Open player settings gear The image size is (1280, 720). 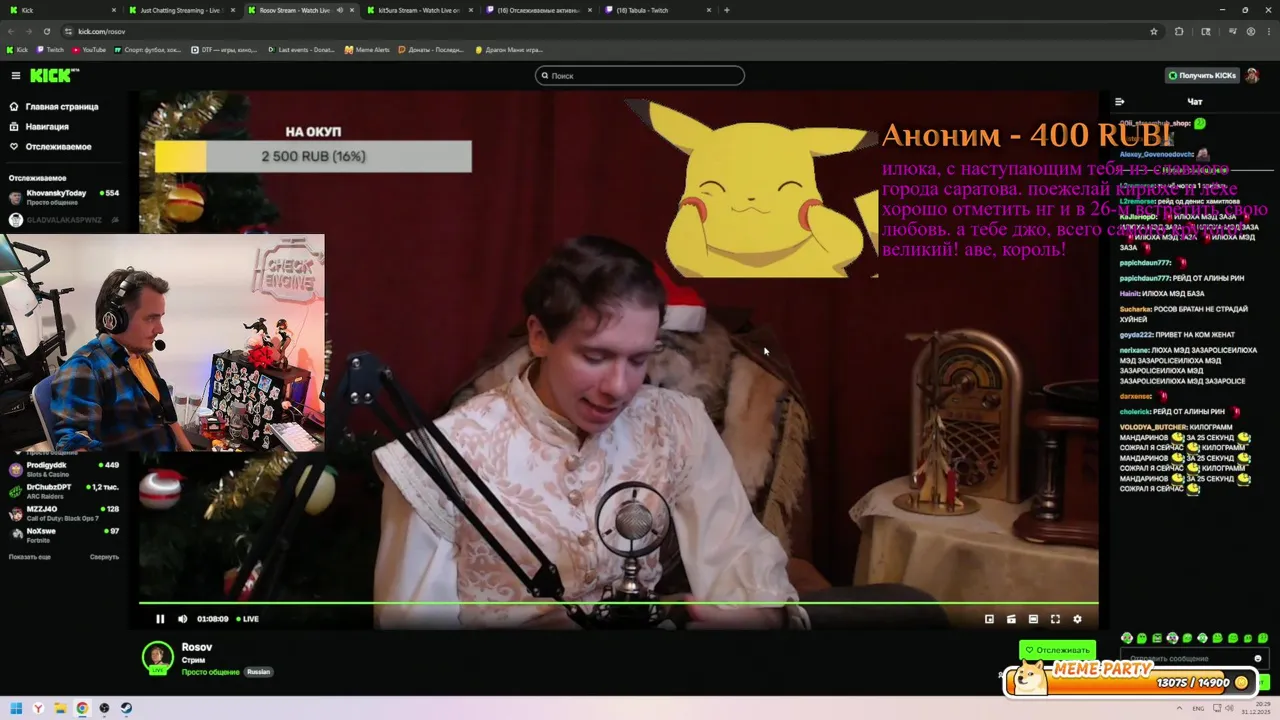click(1077, 619)
